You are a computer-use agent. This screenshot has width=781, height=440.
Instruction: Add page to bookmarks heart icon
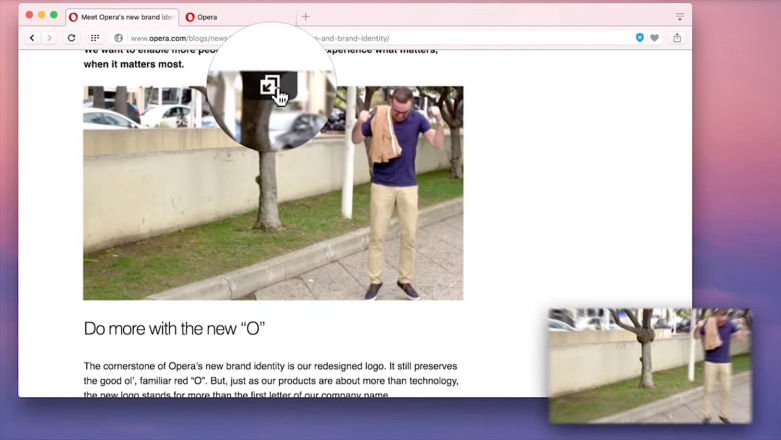pyautogui.click(x=654, y=38)
